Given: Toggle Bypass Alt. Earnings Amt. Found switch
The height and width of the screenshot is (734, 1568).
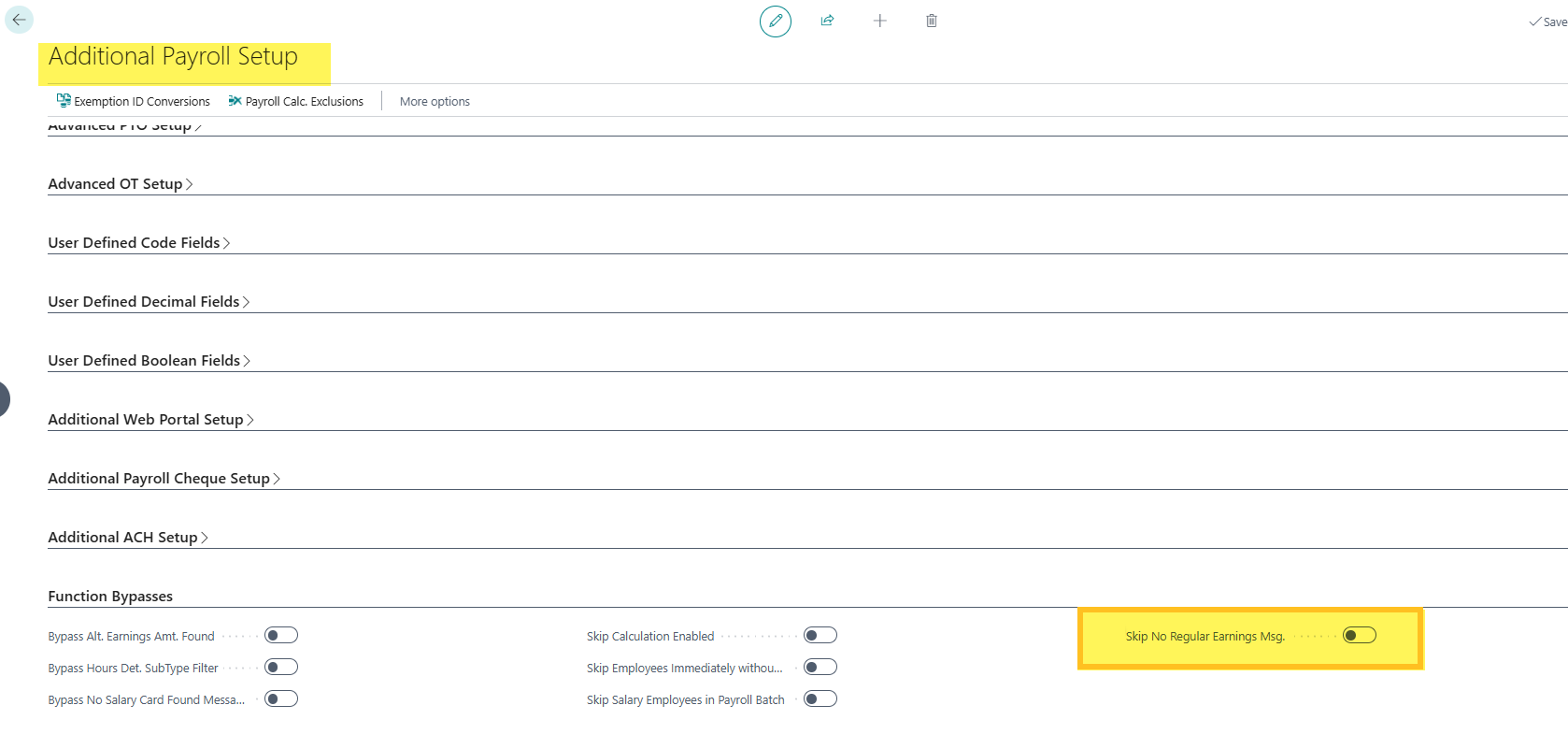Looking at the screenshot, I should (x=280, y=636).
